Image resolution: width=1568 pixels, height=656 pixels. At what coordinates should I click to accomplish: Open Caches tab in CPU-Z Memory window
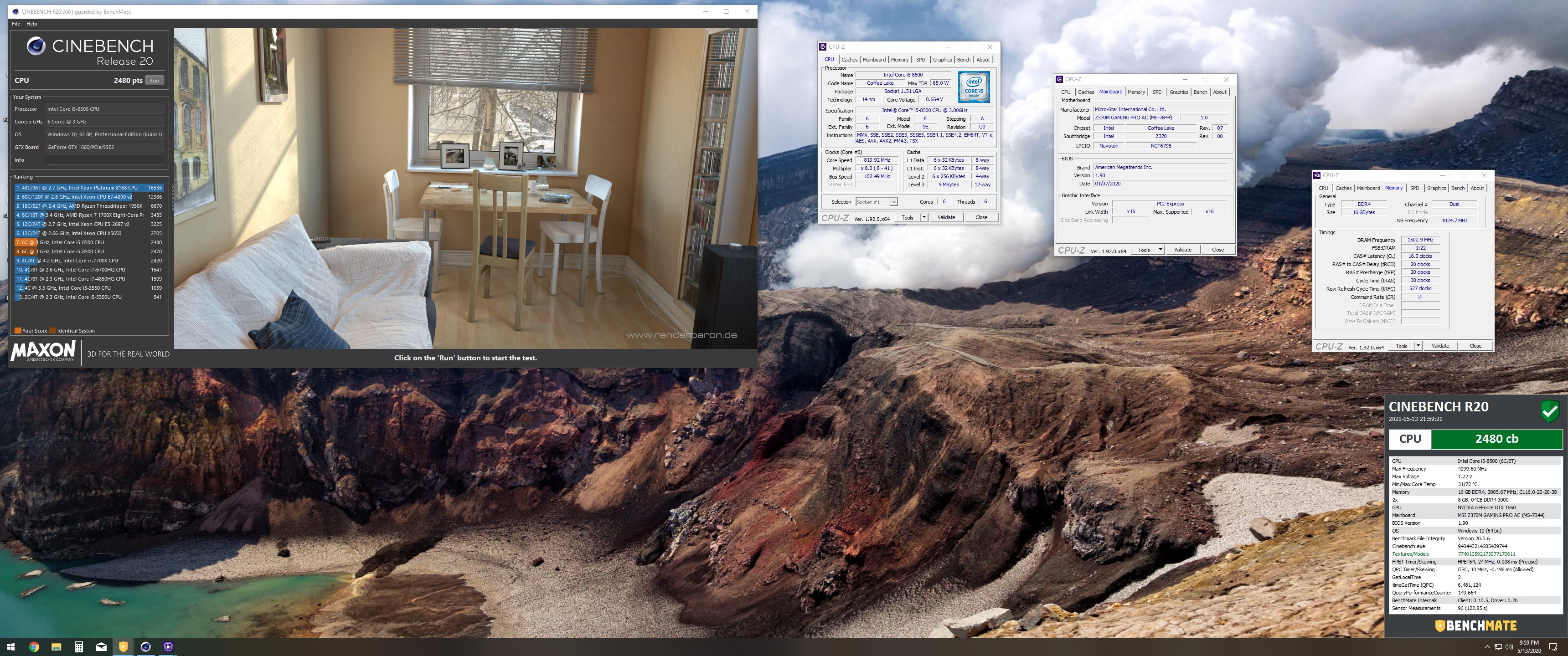click(x=1343, y=188)
